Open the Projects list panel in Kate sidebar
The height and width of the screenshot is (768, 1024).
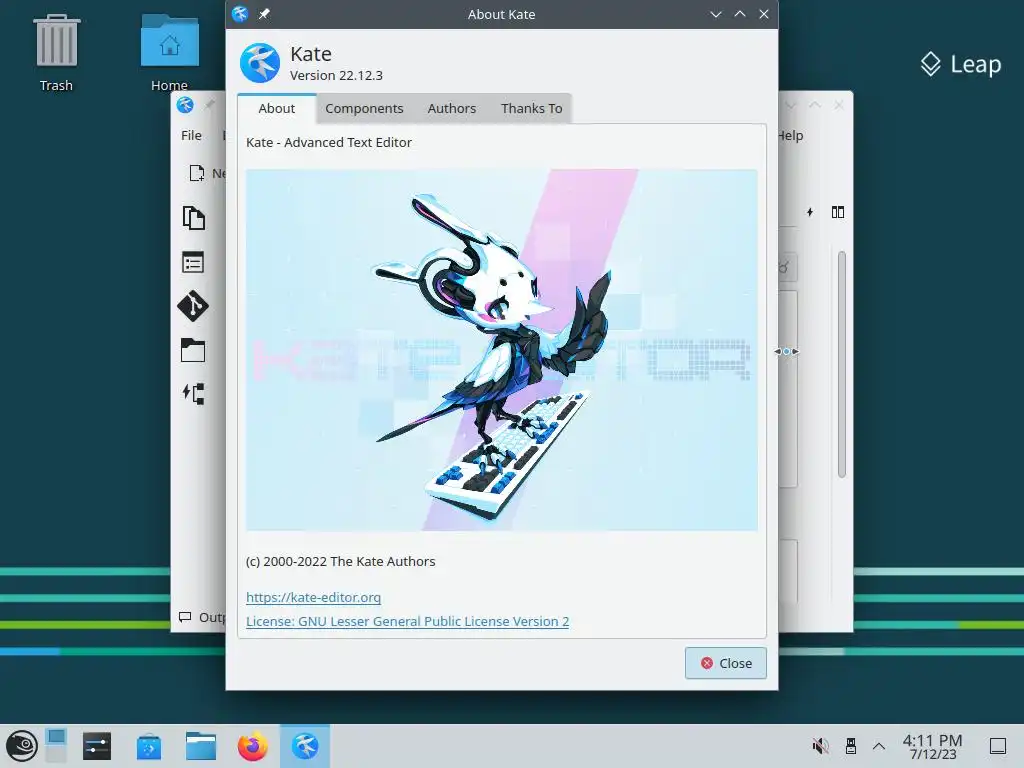coord(193,263)
